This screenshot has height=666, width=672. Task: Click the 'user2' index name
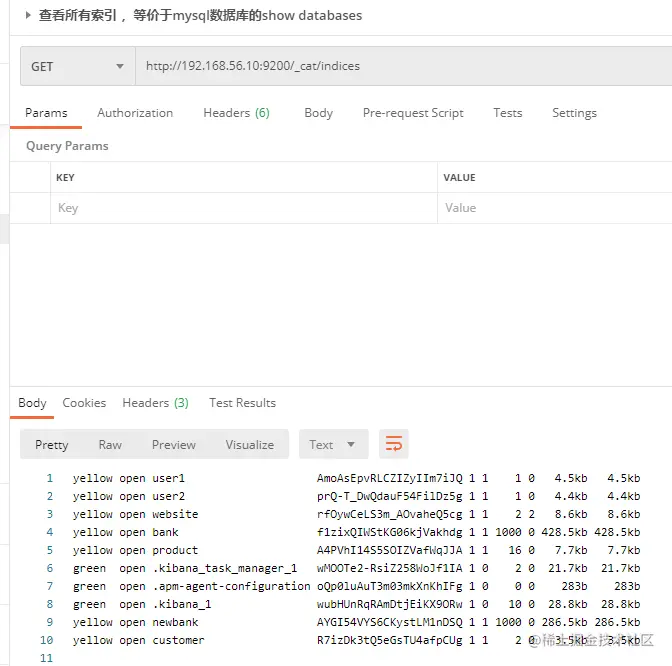[x=168, y=496]
